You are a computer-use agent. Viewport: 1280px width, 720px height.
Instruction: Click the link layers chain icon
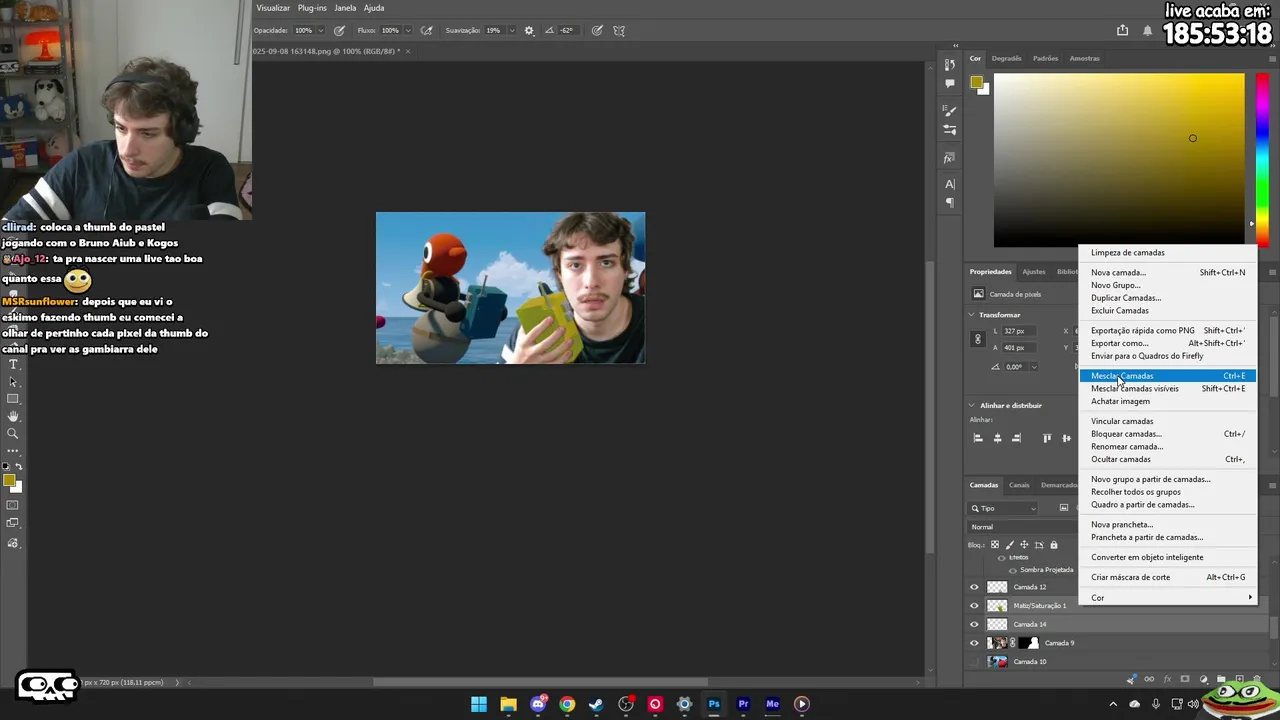(1149, 679)
